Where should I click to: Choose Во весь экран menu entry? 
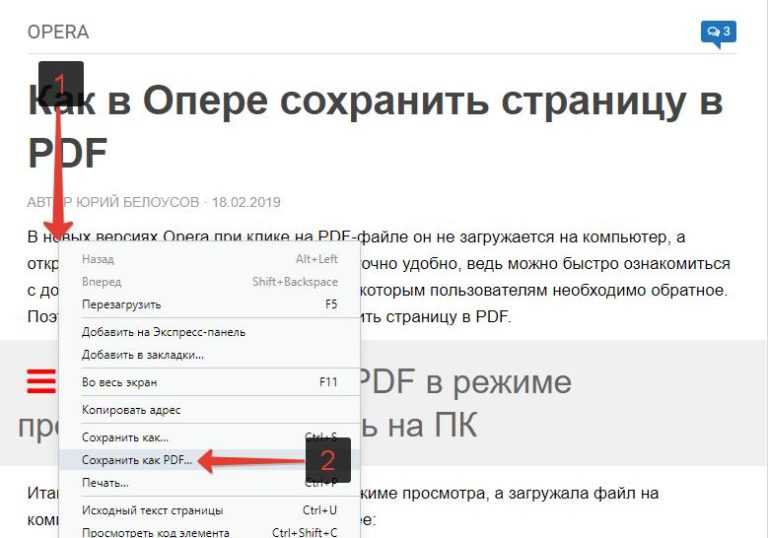point(210,382)
